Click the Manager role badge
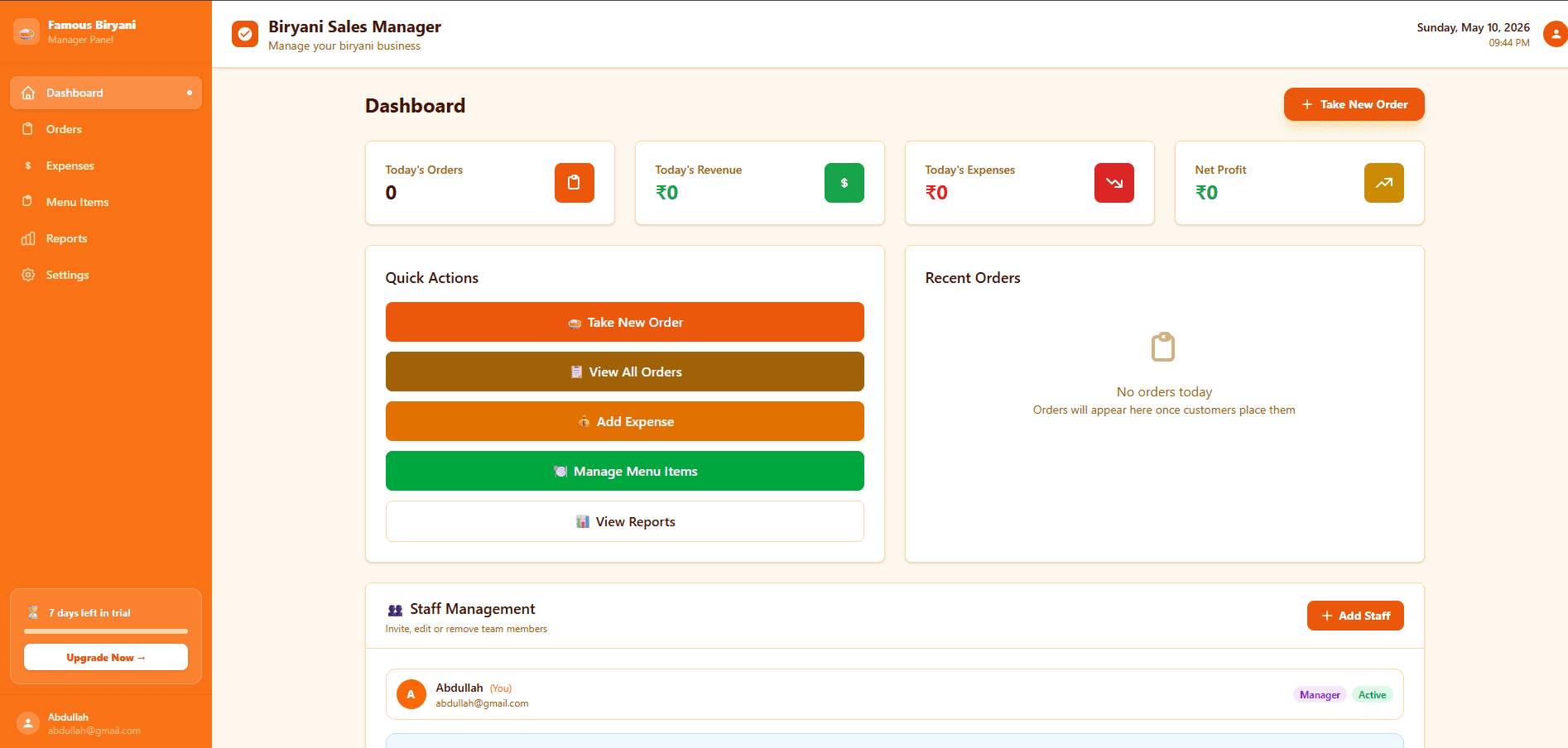The width and height of the screenshot is (1568, 748). [x=1320, y=695]
